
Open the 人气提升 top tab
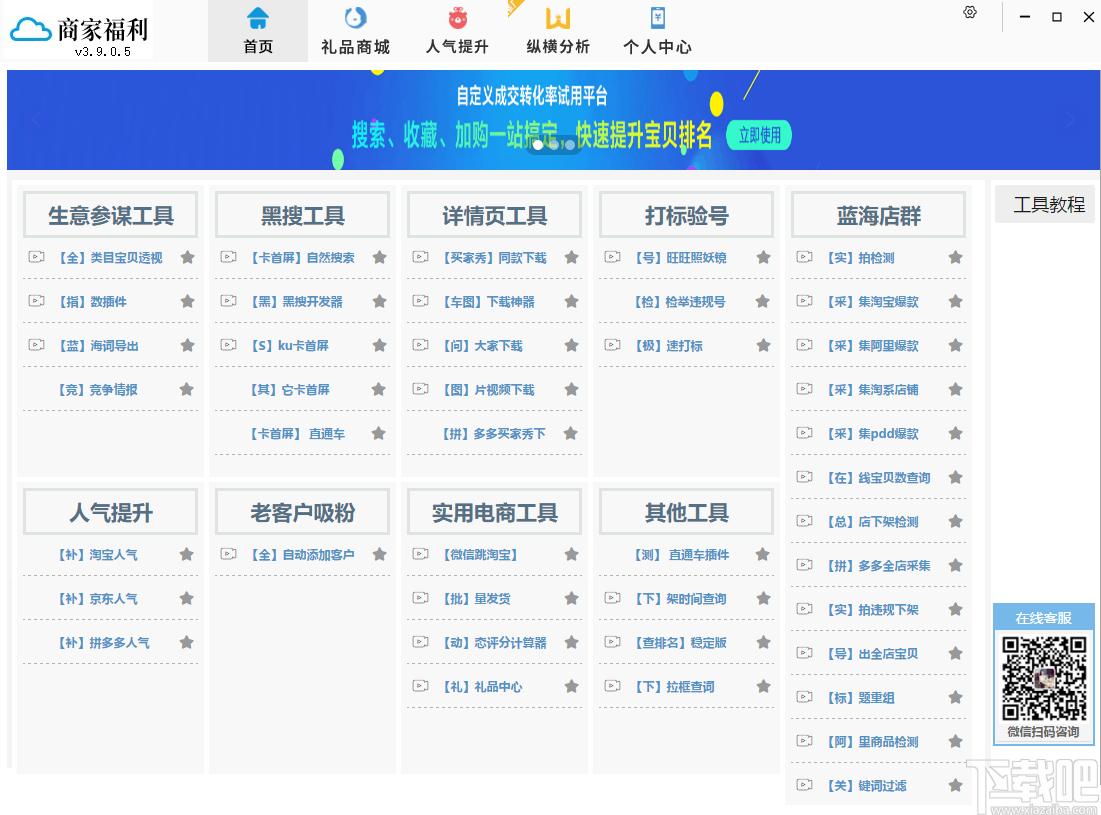point(457,31)
